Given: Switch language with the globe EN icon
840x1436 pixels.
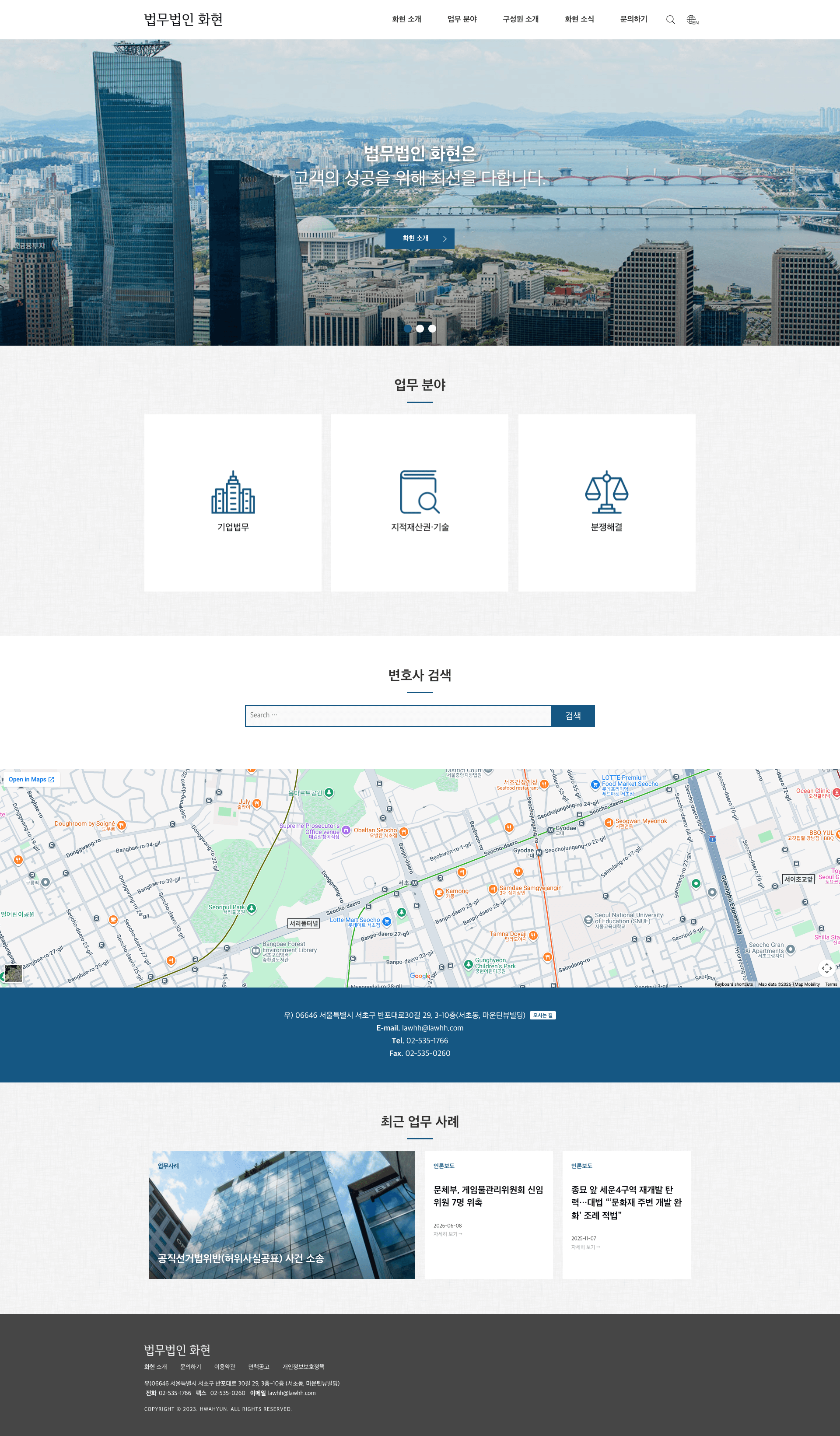Looking at the screenshot, I should pyautogui.click(x=693, y=19).
